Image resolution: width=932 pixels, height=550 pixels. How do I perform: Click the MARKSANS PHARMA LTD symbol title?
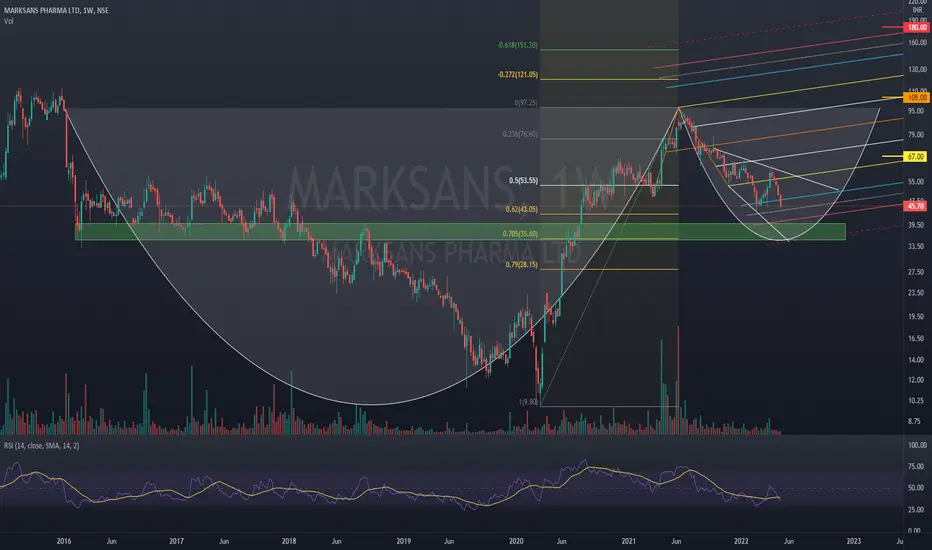click(56, 10)
